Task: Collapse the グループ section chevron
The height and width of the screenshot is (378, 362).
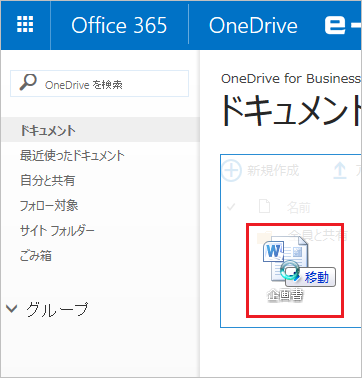Action: click(12, 309)
